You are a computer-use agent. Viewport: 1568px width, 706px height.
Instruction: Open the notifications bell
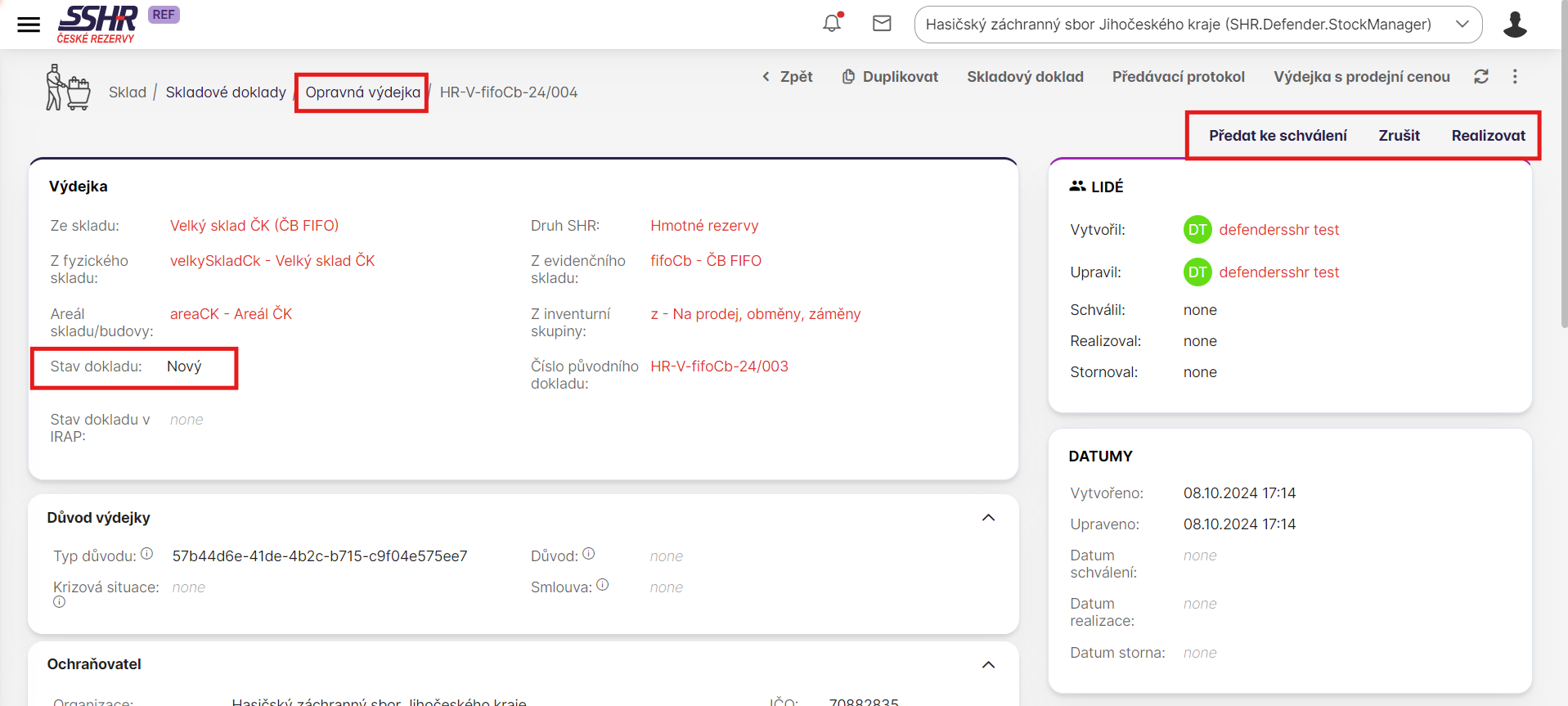tap(832, 24)
